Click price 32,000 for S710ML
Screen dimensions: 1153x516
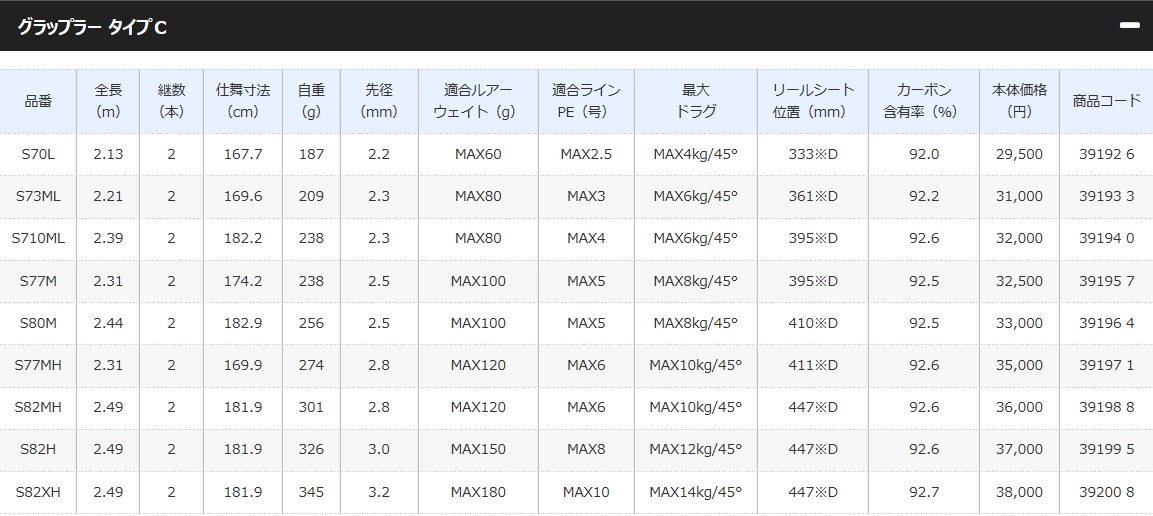point(1019,238)
